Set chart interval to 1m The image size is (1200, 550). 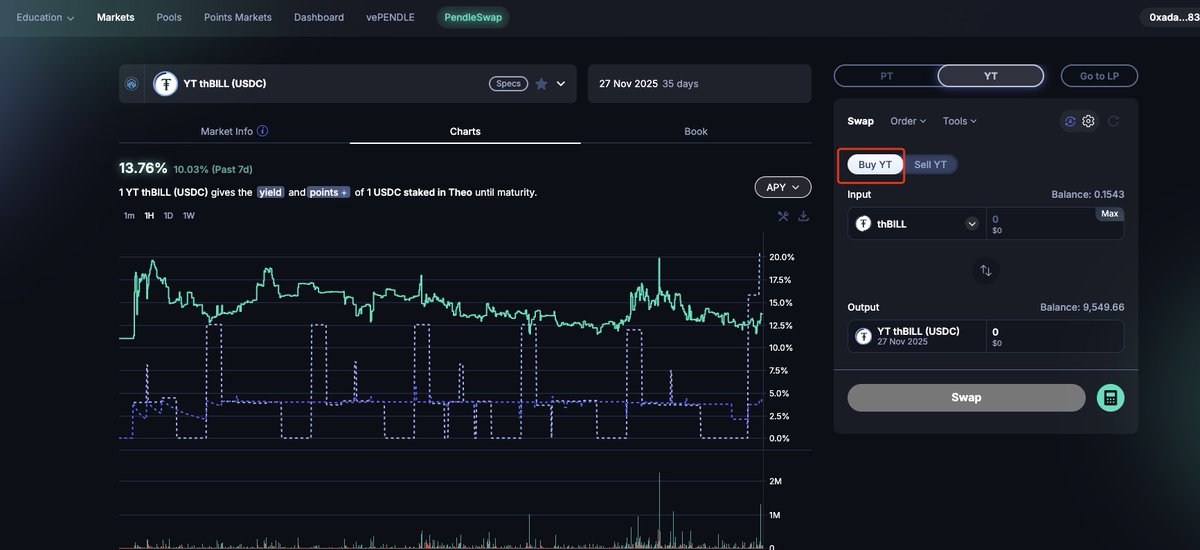[x=129, y=216]
